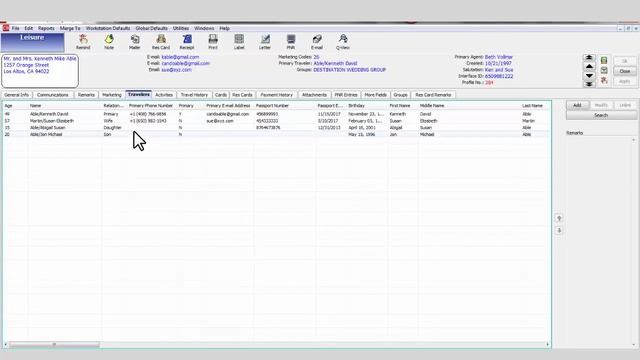640x360 pixels.
Task: Click the horizontal scrollbar thumb below the table
Action: pyautogui.click(x=54, y=344)
